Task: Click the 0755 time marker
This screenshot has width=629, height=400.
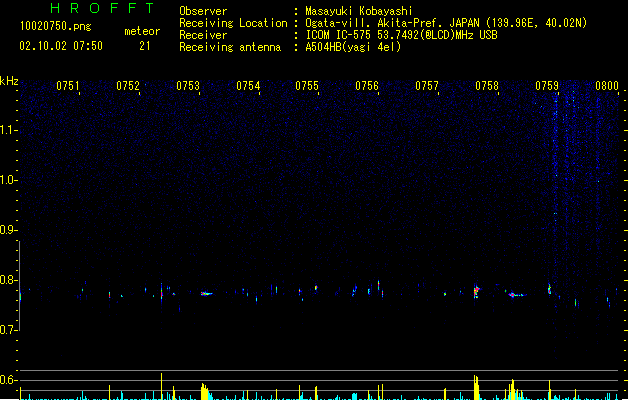Action: coord(307,86)
